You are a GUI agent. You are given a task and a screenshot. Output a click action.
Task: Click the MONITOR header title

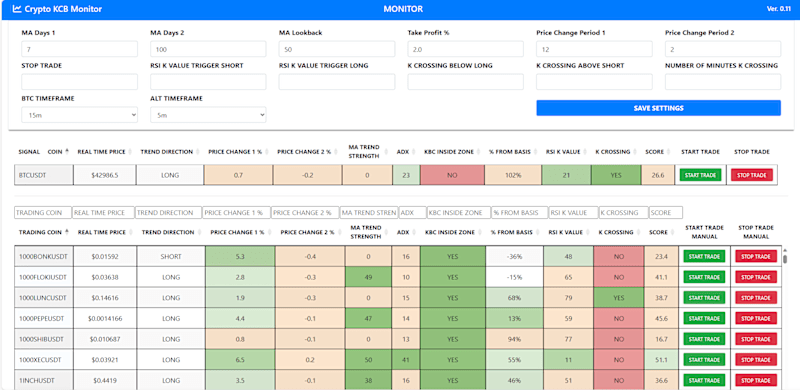click(403, 9)
